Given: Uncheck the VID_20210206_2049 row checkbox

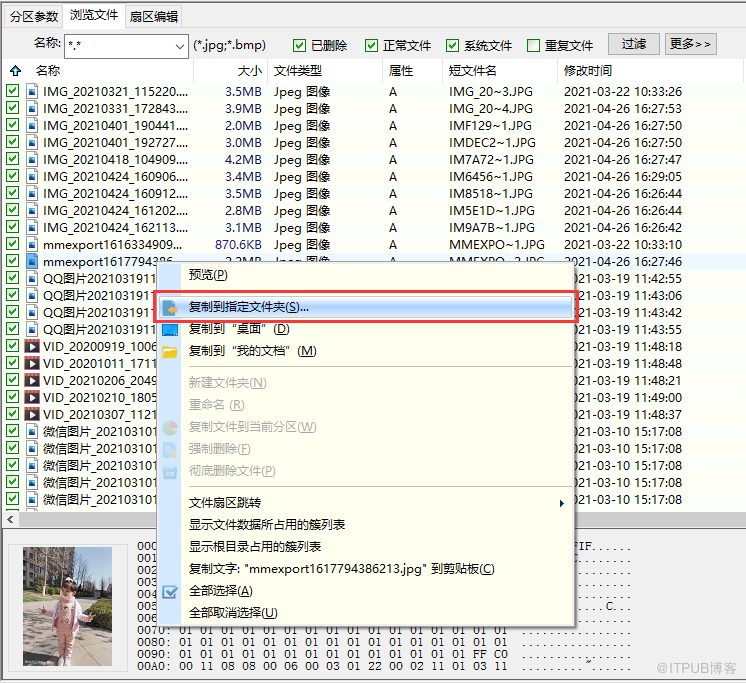Looking at the screenshot, I should [x=13, y=380].
